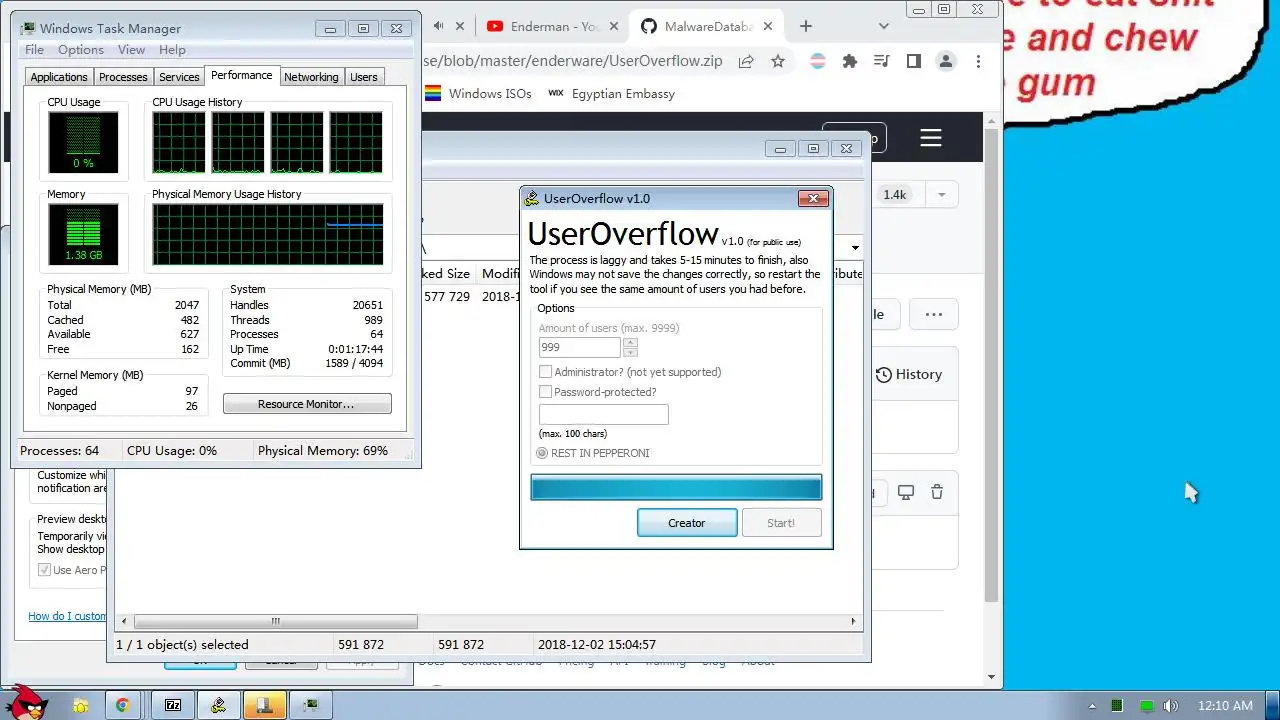
Task: Open Chrome media controls icon
Action: (881, 61)
